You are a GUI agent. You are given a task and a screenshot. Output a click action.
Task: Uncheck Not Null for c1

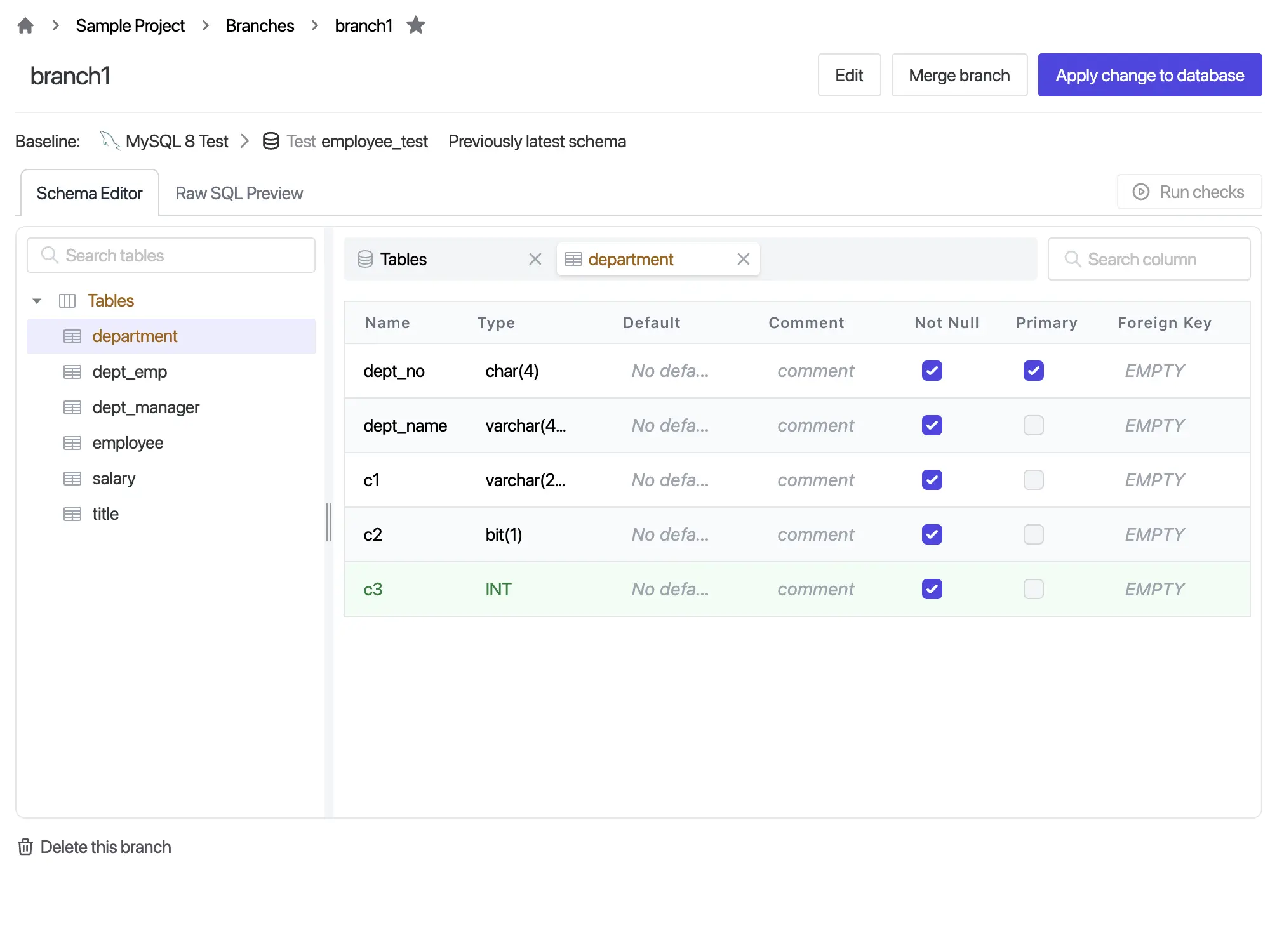point(932,480)
